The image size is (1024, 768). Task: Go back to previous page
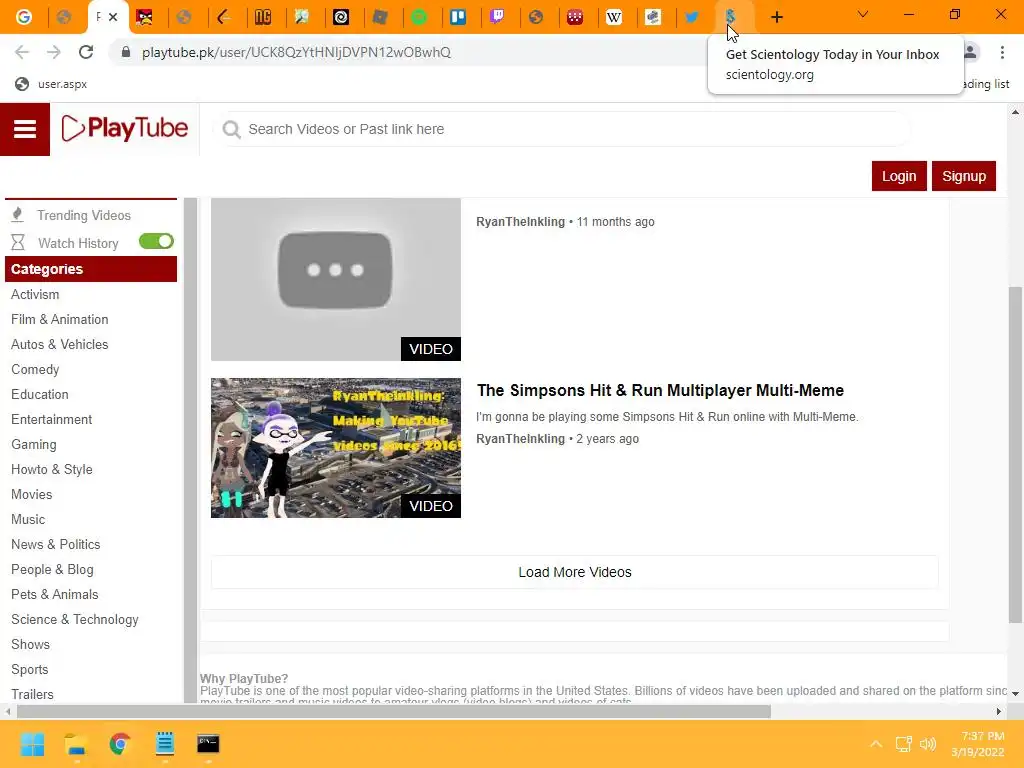coord(22,52)
